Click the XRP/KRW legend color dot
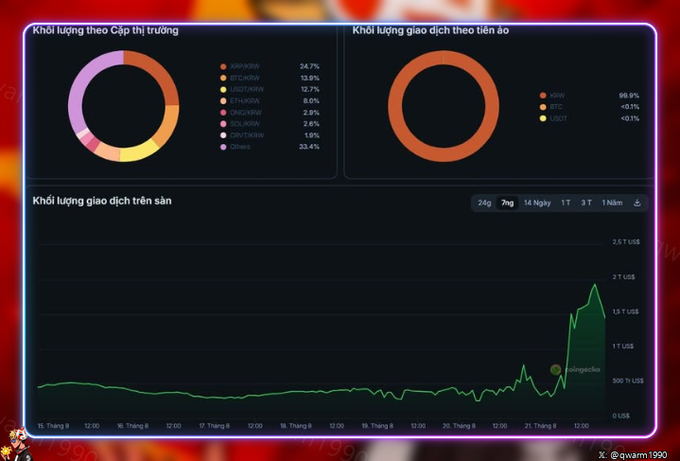Screen dimensions: 680x461 pos(223,66)
